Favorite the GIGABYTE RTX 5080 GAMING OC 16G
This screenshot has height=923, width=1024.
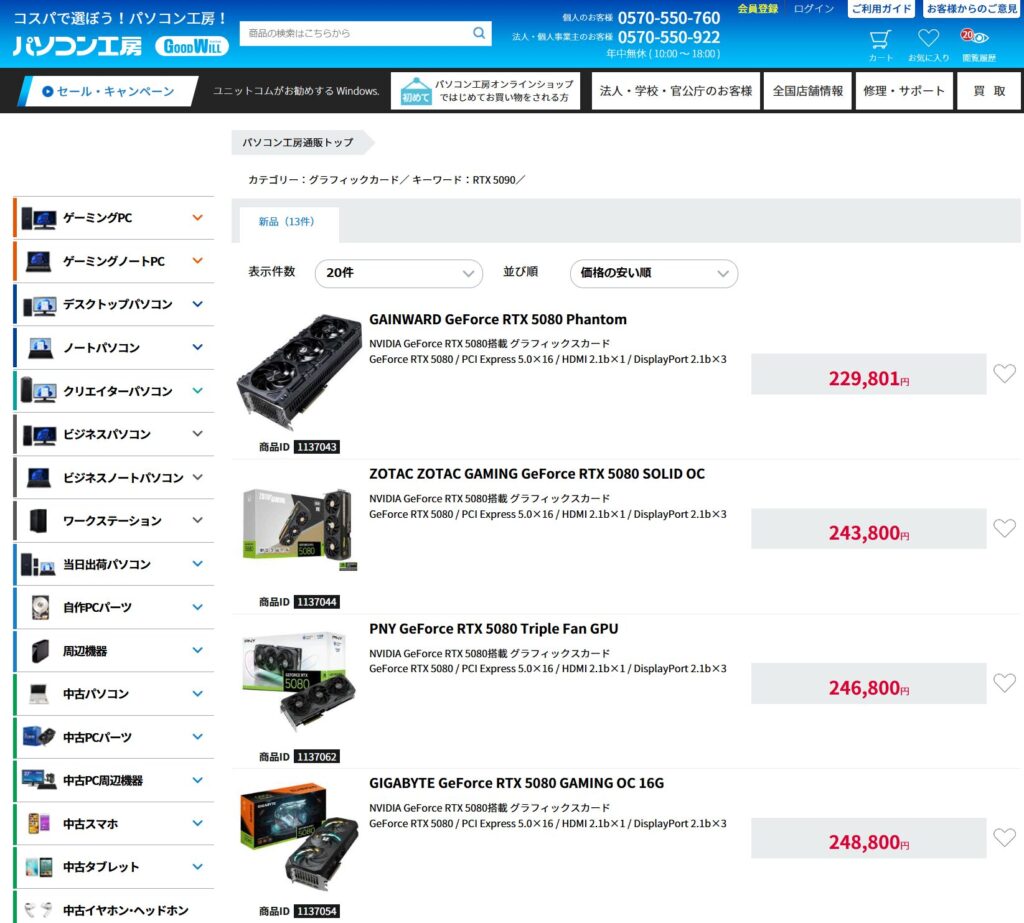[x=1004, y=837]
